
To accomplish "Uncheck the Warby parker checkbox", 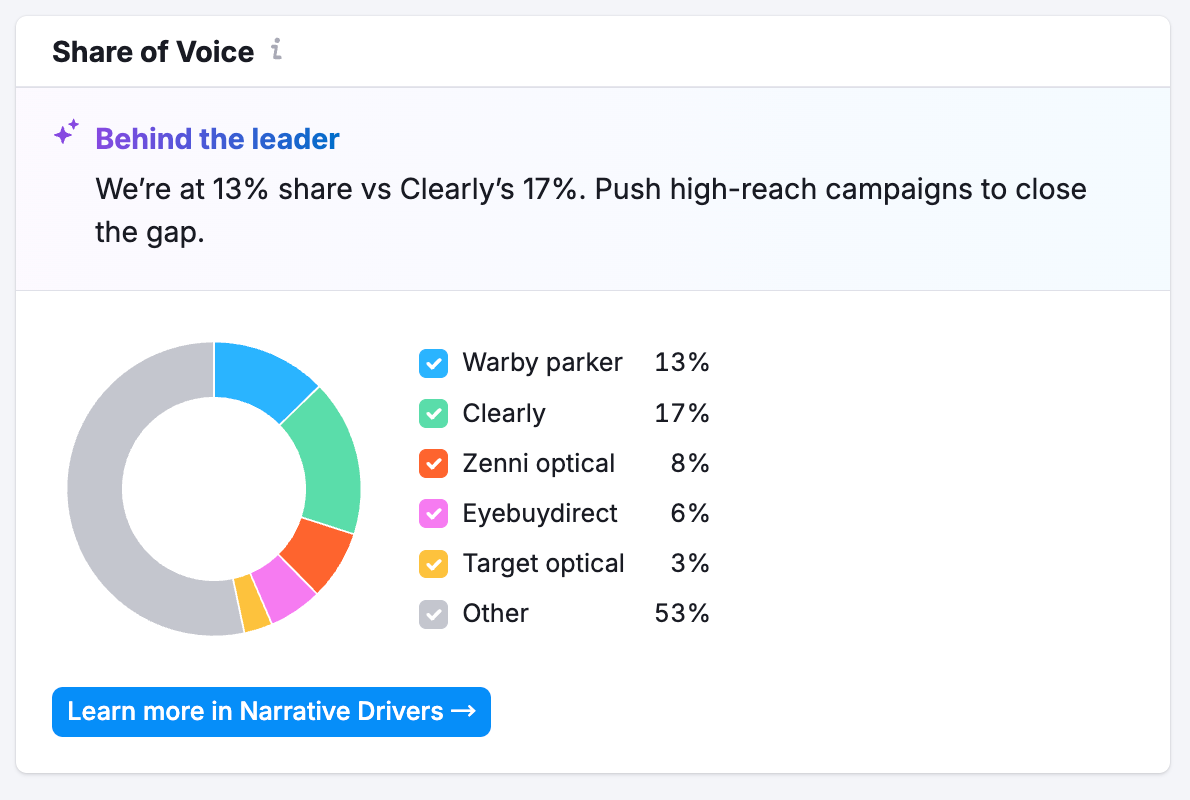I will click(x=433, y=363).
